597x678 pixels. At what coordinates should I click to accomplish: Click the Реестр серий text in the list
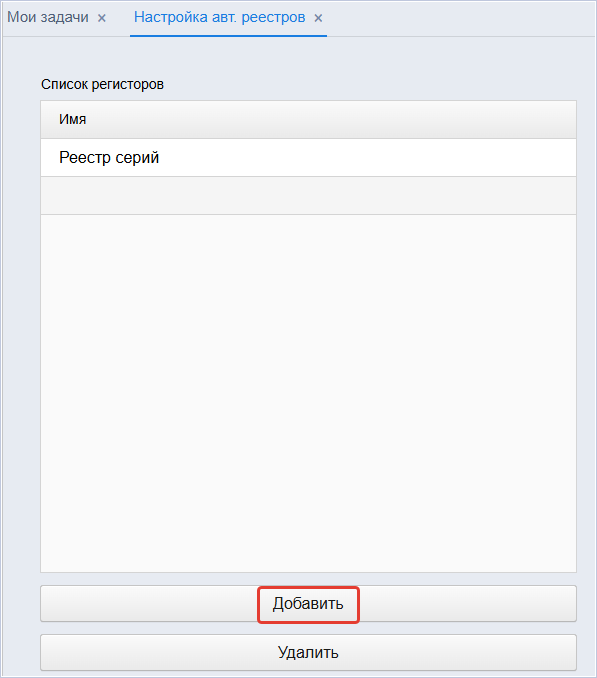pos(109,157)
